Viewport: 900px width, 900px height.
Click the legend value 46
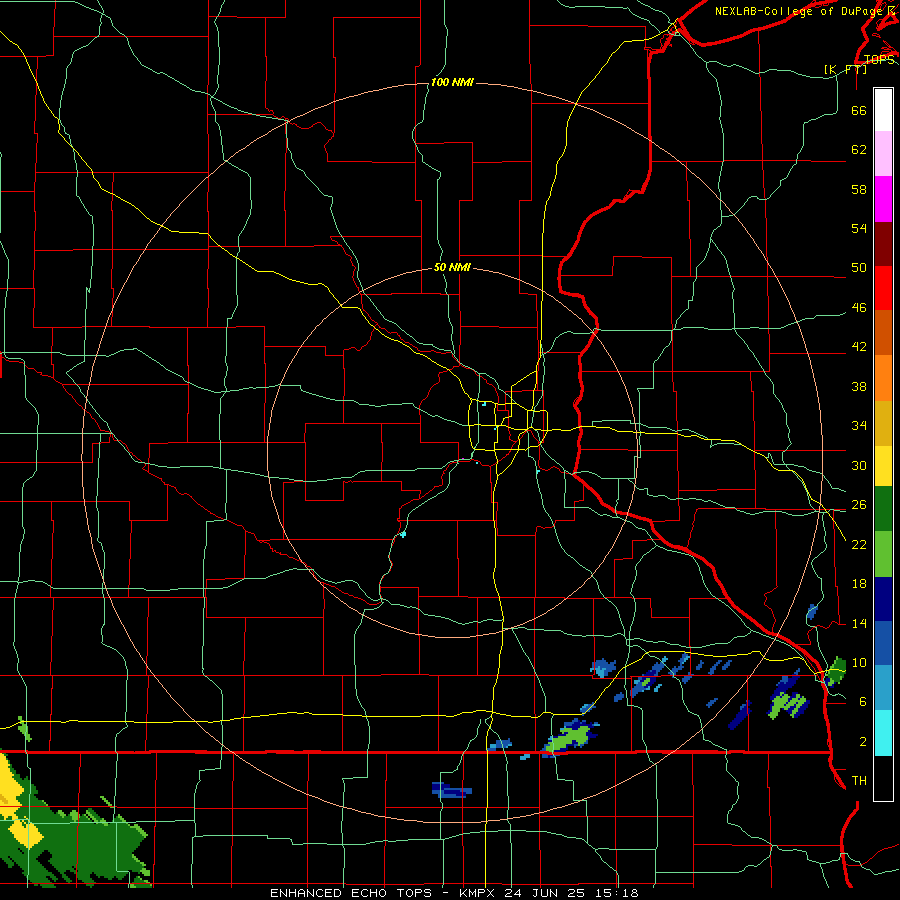coord(859,307)
